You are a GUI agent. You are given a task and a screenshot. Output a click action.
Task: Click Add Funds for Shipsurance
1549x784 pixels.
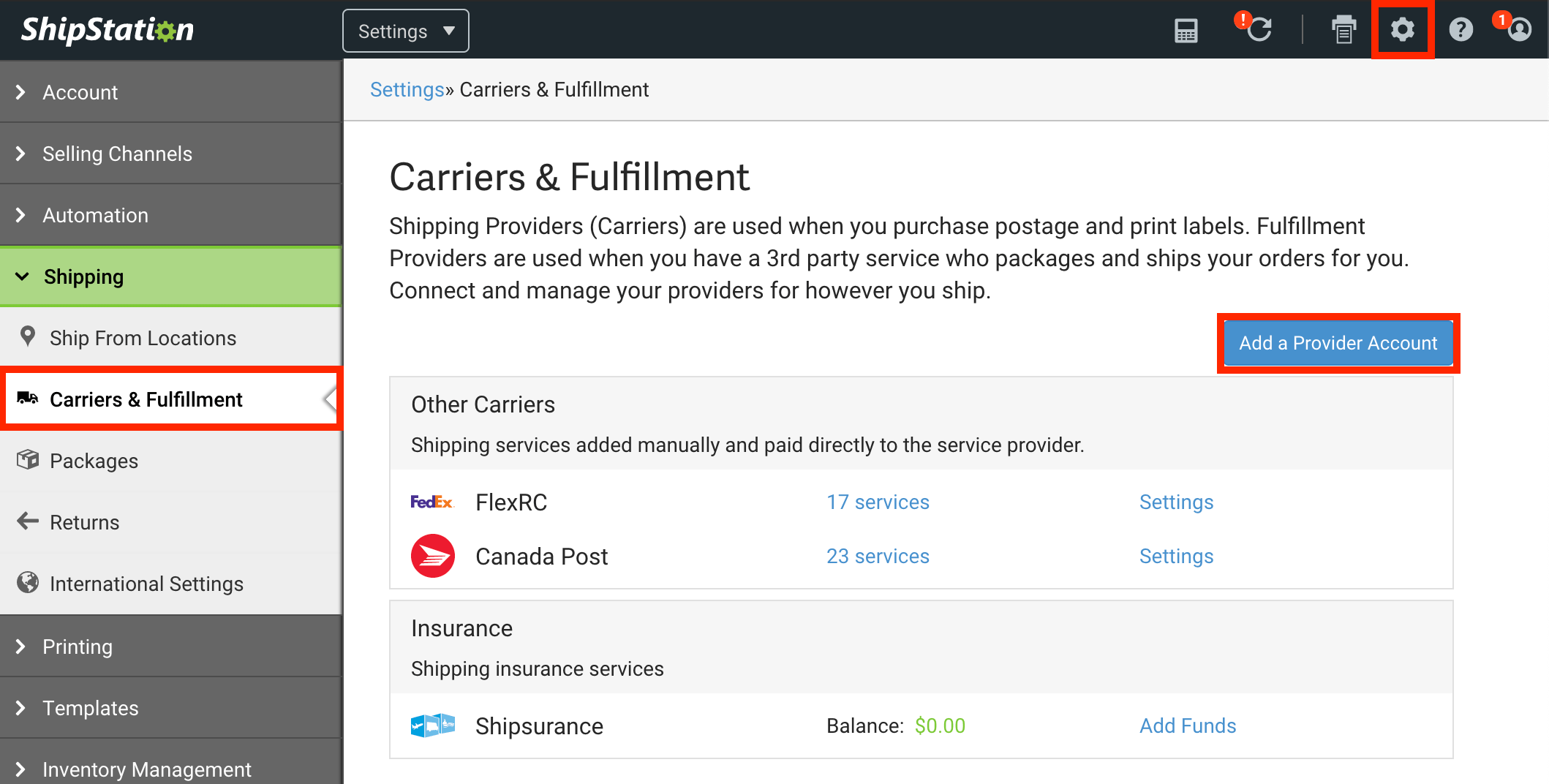pyautogui.click(x=1187, y=726)
